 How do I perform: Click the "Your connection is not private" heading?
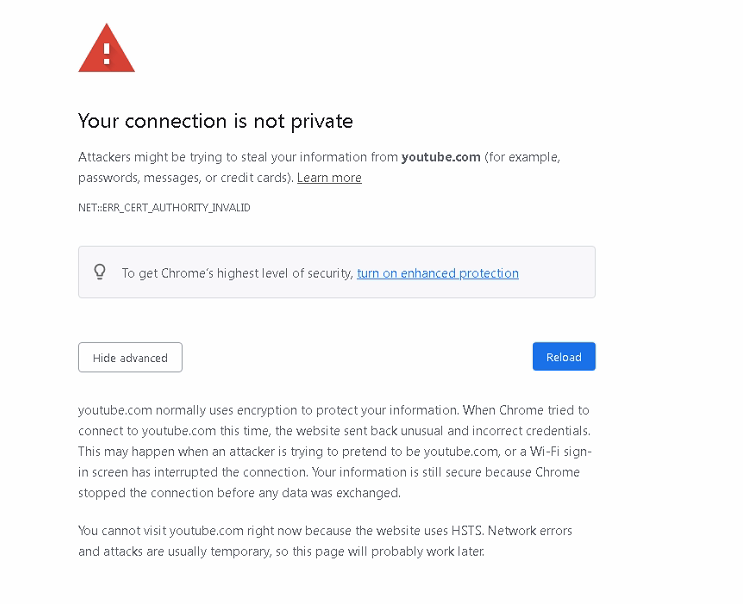point(215,122)
